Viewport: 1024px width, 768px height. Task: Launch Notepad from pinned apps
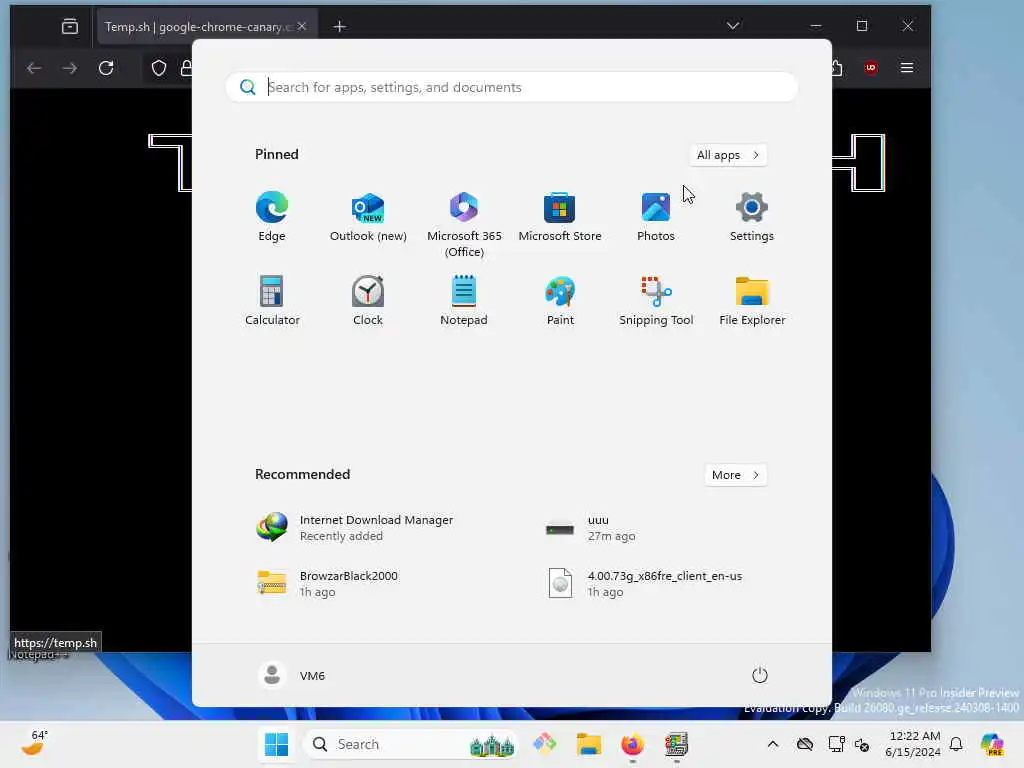[464, 301]
